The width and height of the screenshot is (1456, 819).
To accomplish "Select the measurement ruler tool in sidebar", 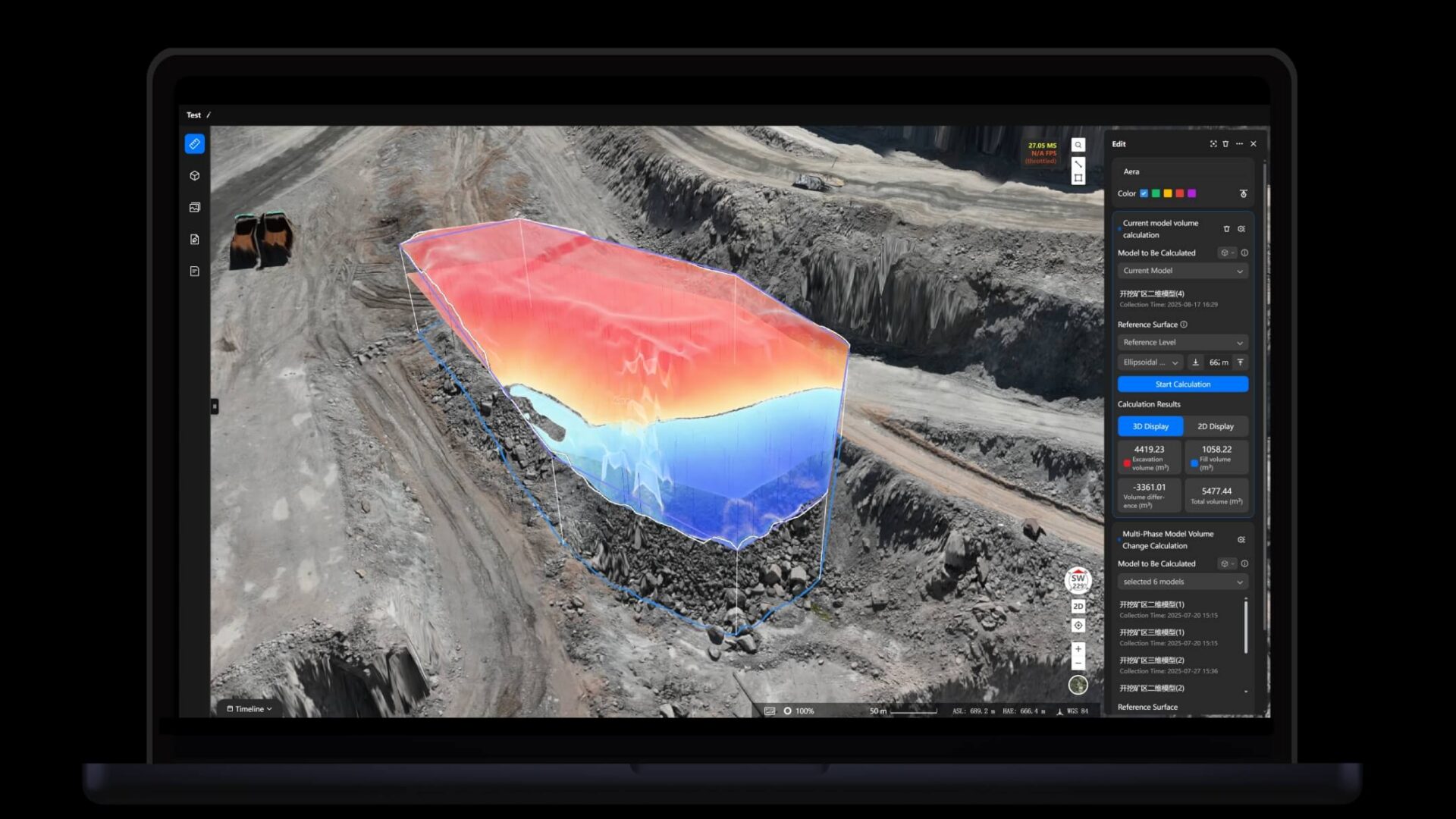I will click(x=194, y=144).
